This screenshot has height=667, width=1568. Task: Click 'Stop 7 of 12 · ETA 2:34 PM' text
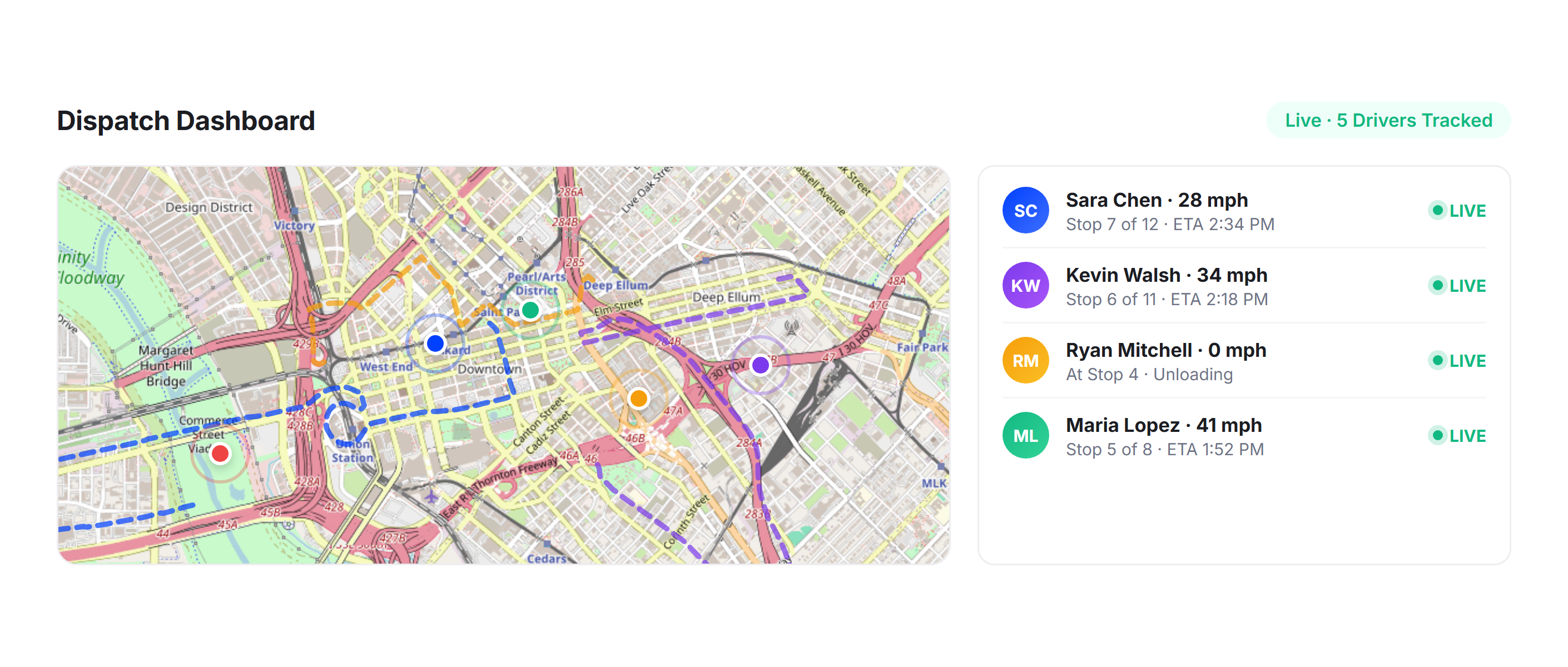[x=1170, y=225]
